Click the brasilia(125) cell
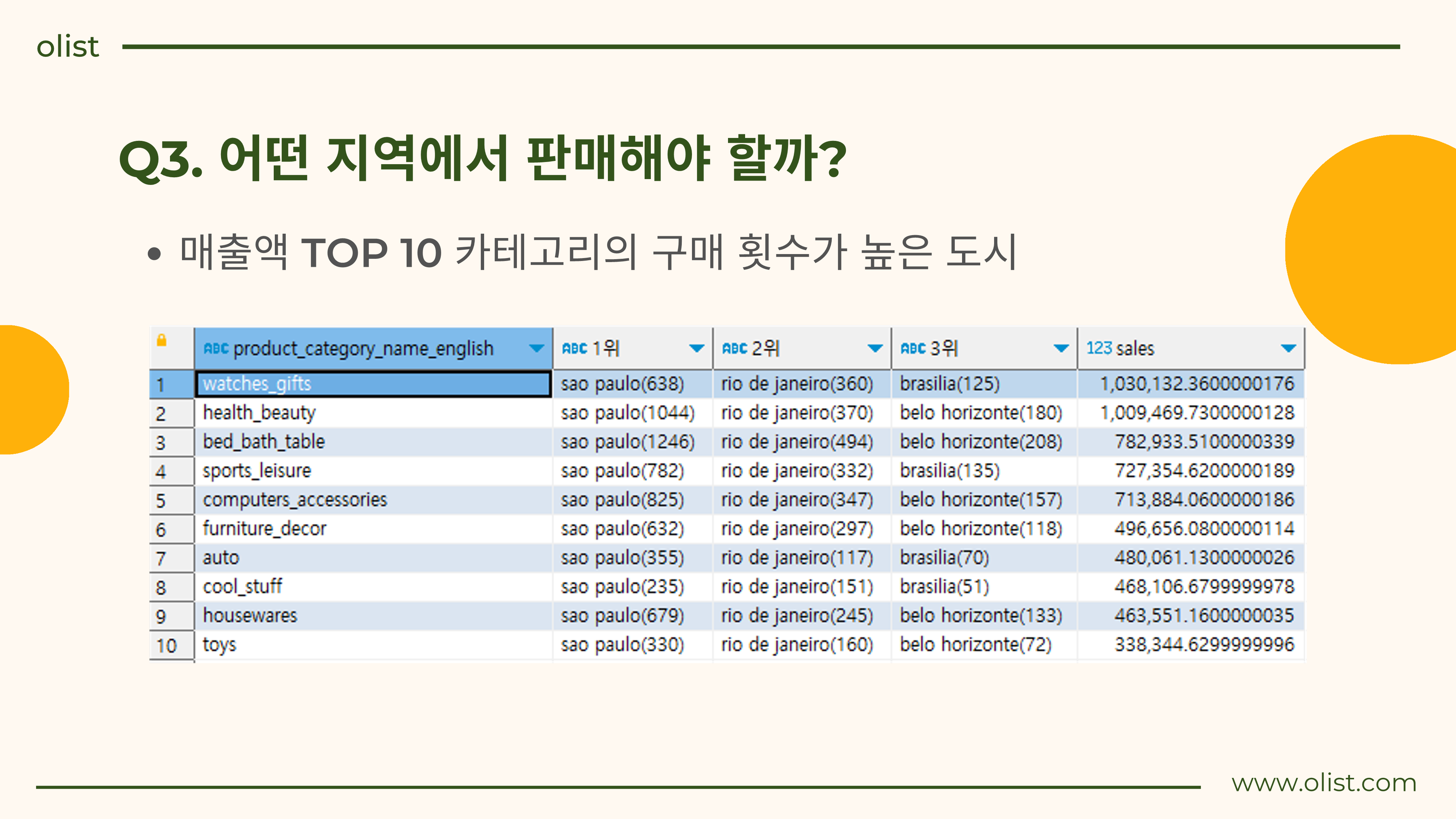 [x=984, y=384]
